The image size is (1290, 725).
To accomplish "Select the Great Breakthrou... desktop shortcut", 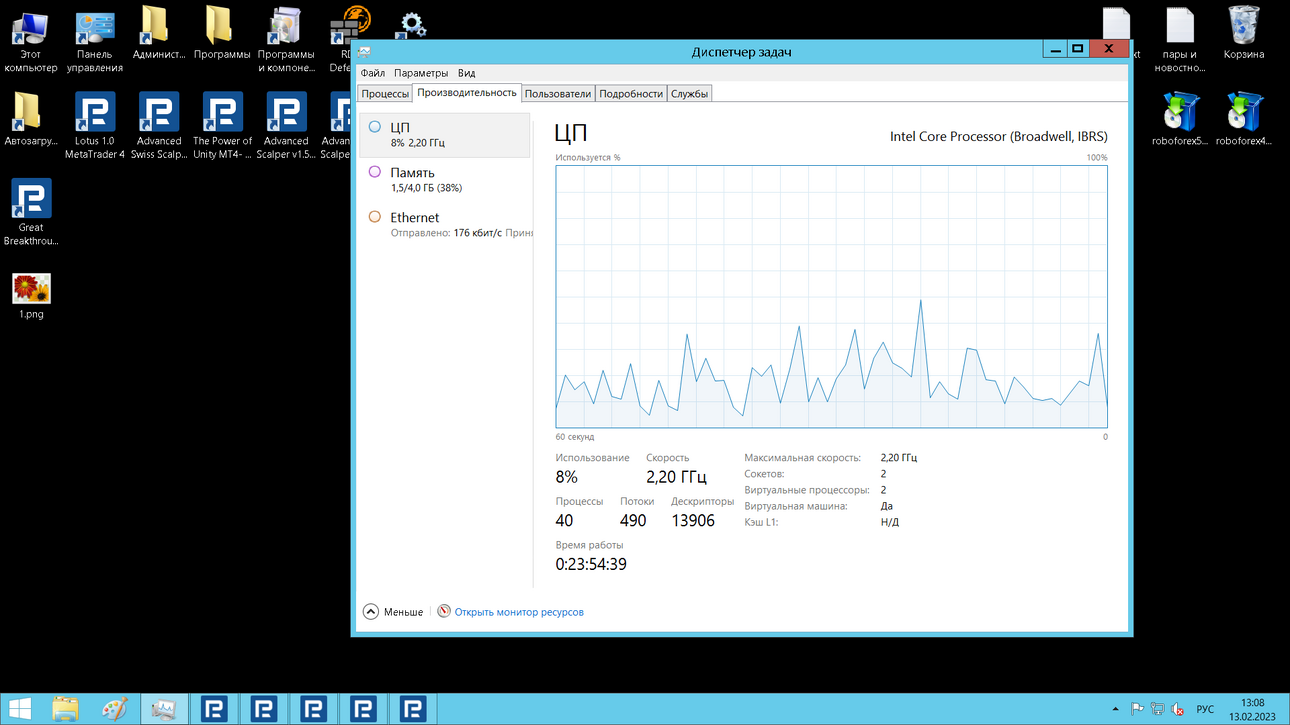I will (31, 213).
